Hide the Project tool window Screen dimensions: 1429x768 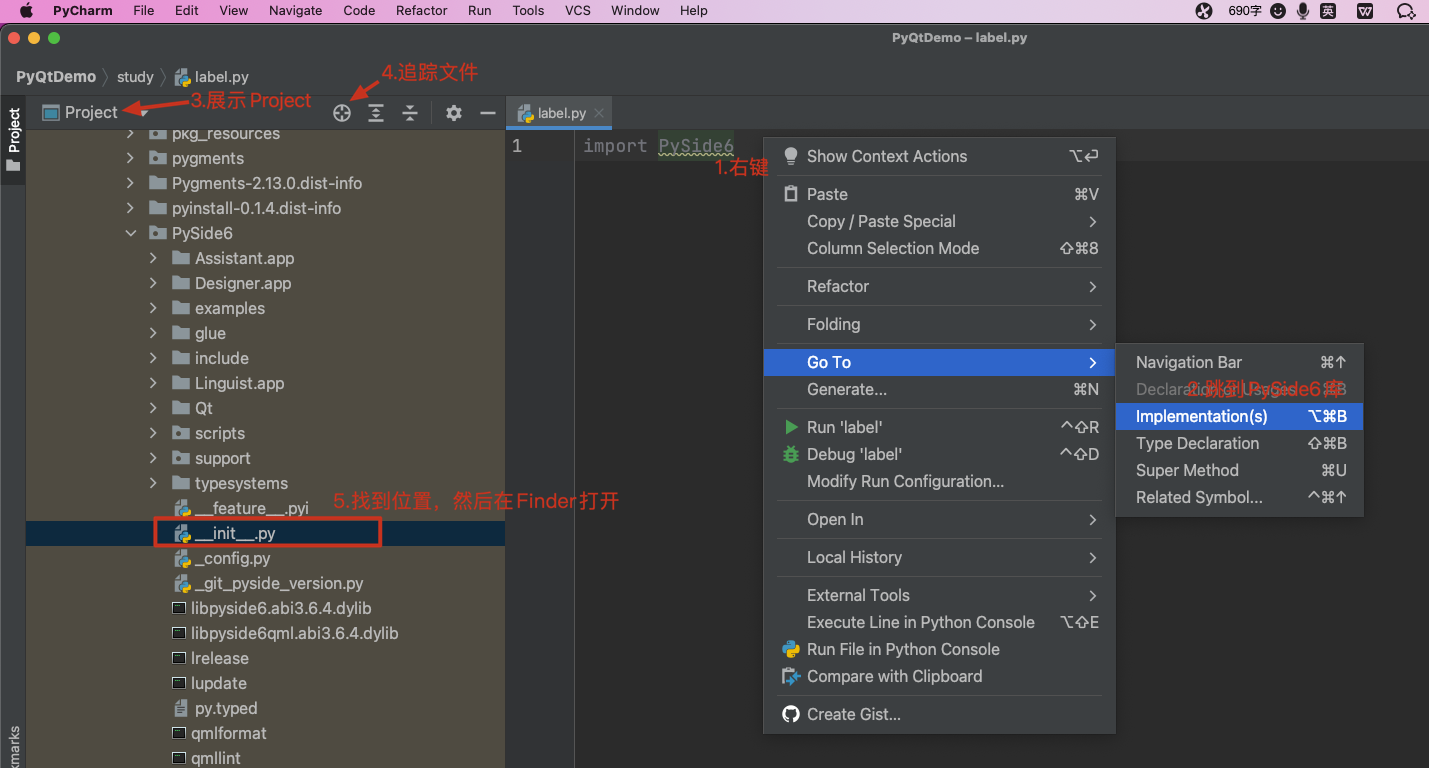click(x=488, y=113)
